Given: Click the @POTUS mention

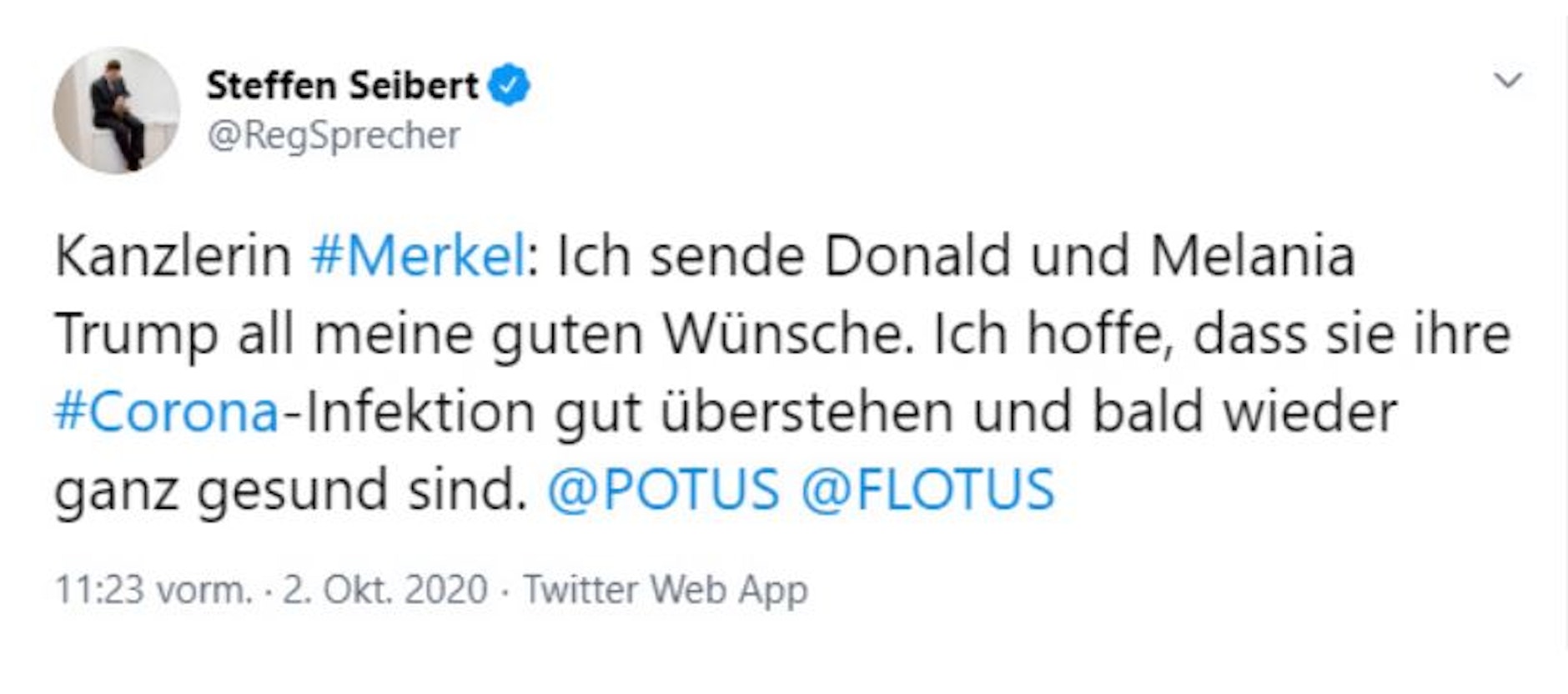Looking at the screenshot, I should pos(664,490).
